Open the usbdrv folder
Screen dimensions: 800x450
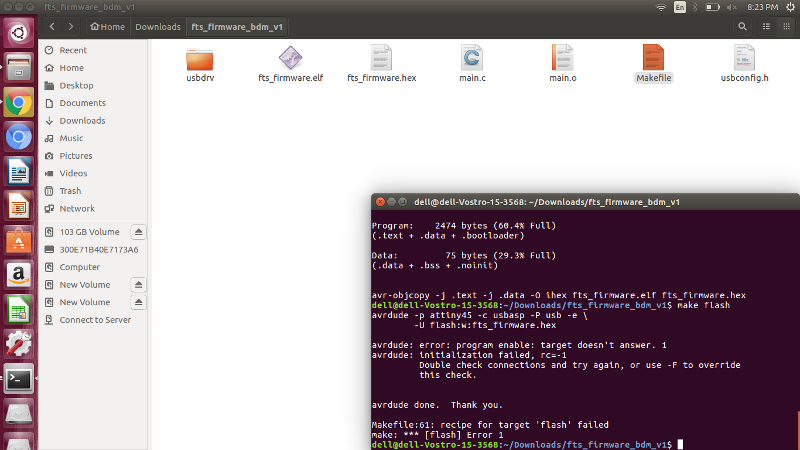(x=199, y=59)
